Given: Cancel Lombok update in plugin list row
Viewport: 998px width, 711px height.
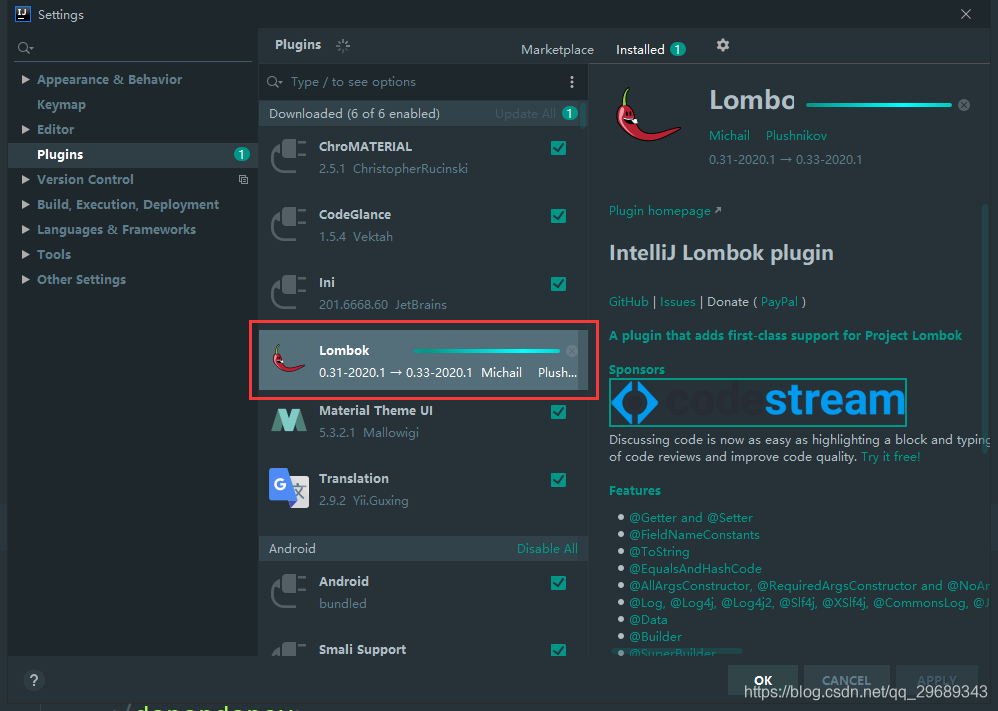Looking at the screenshot, I should pos(572,351).
